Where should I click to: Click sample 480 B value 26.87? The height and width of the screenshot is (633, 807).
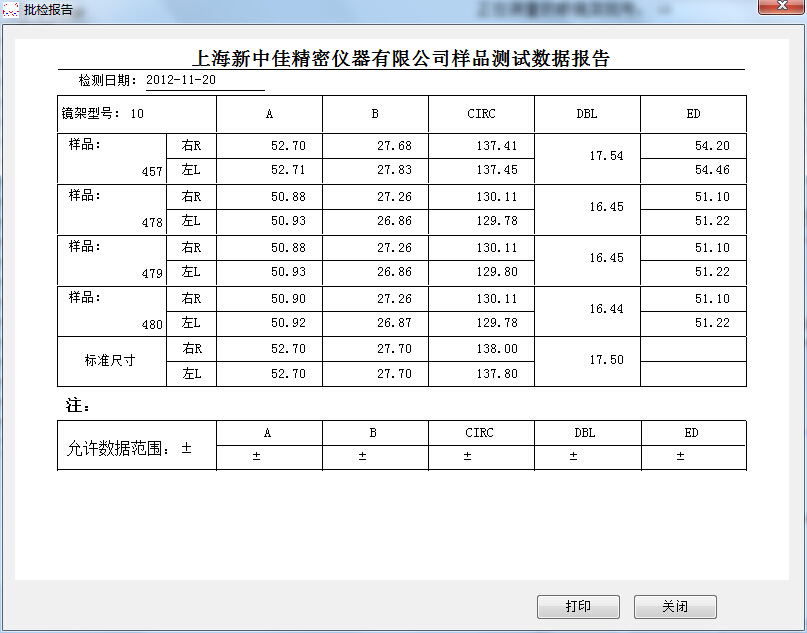pos(394,323)
